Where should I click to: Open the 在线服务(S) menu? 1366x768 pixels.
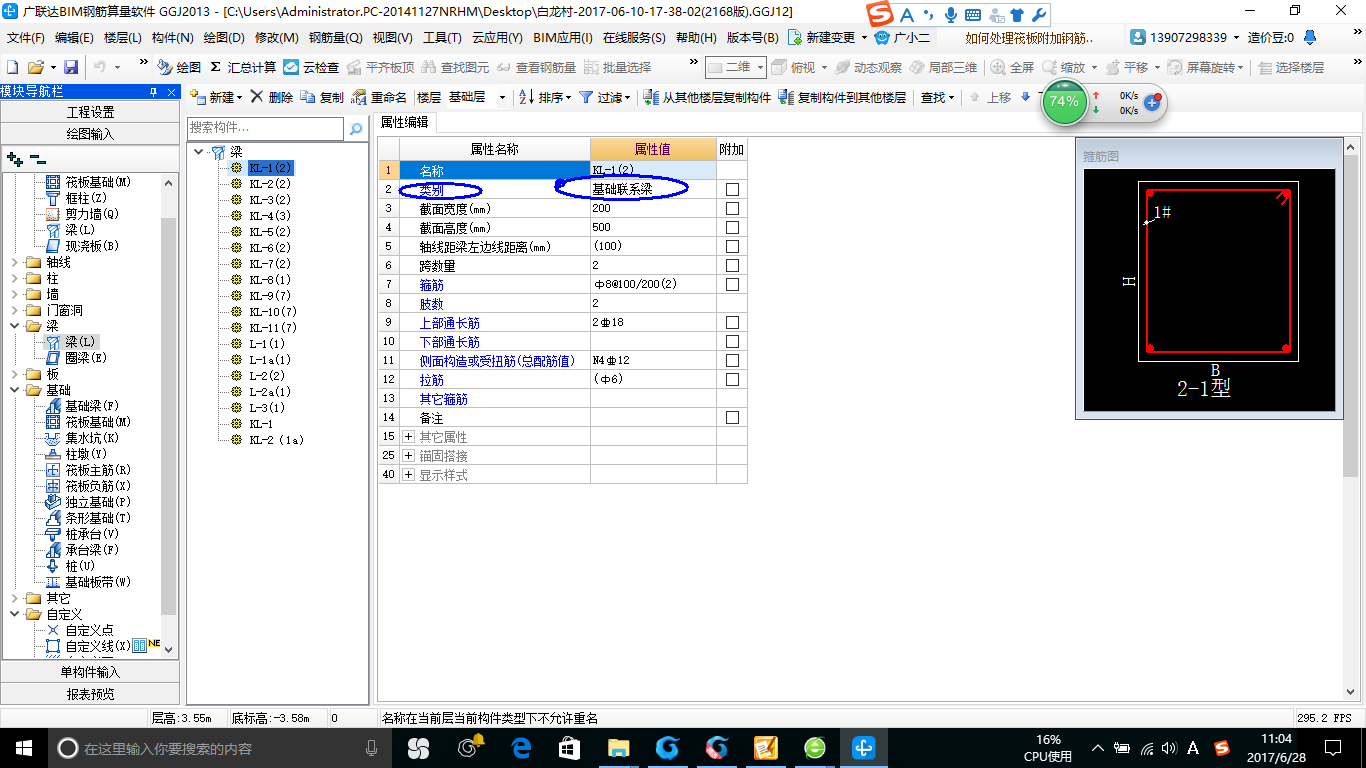[634, 38]
